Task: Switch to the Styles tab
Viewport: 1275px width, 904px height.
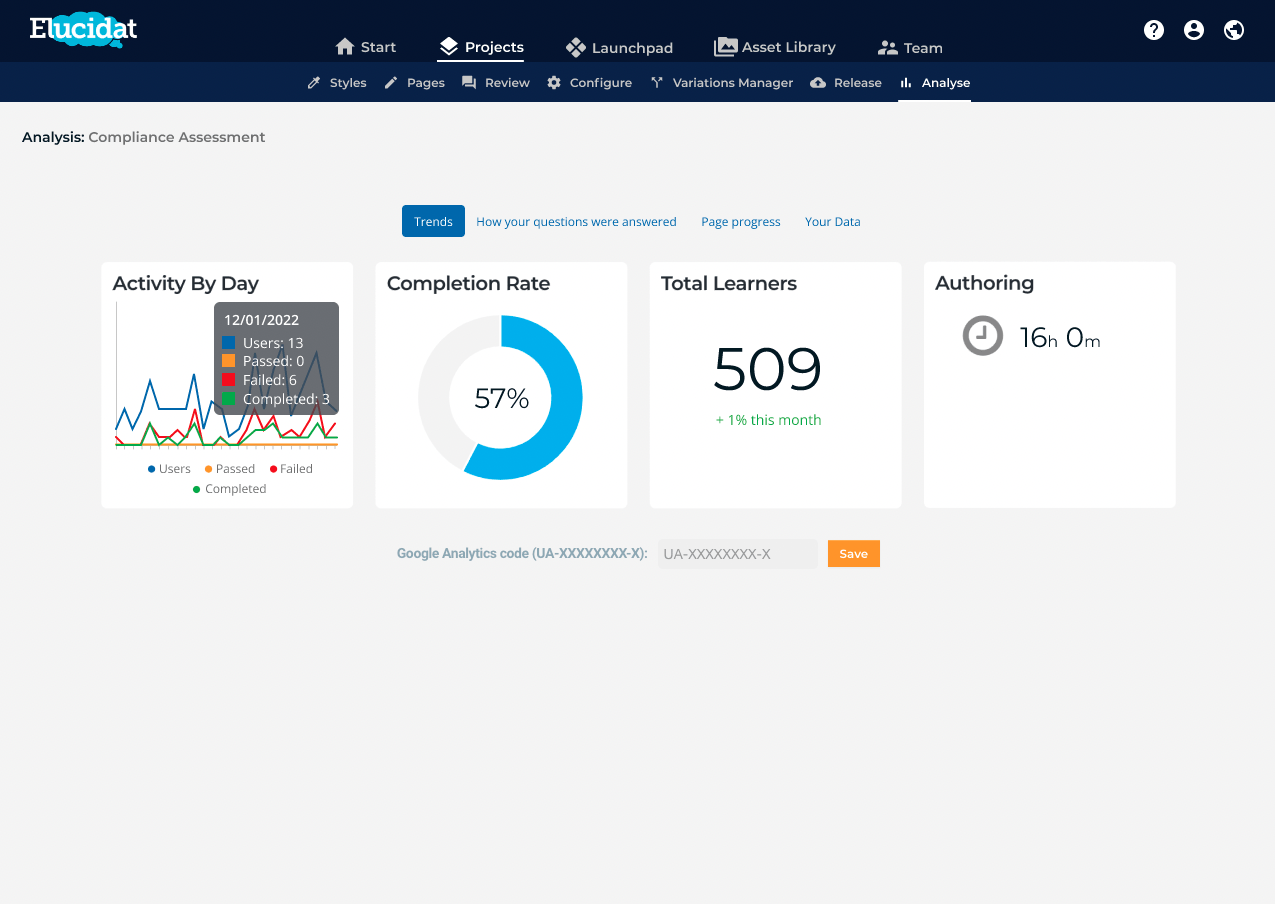Action: point(337,83)
